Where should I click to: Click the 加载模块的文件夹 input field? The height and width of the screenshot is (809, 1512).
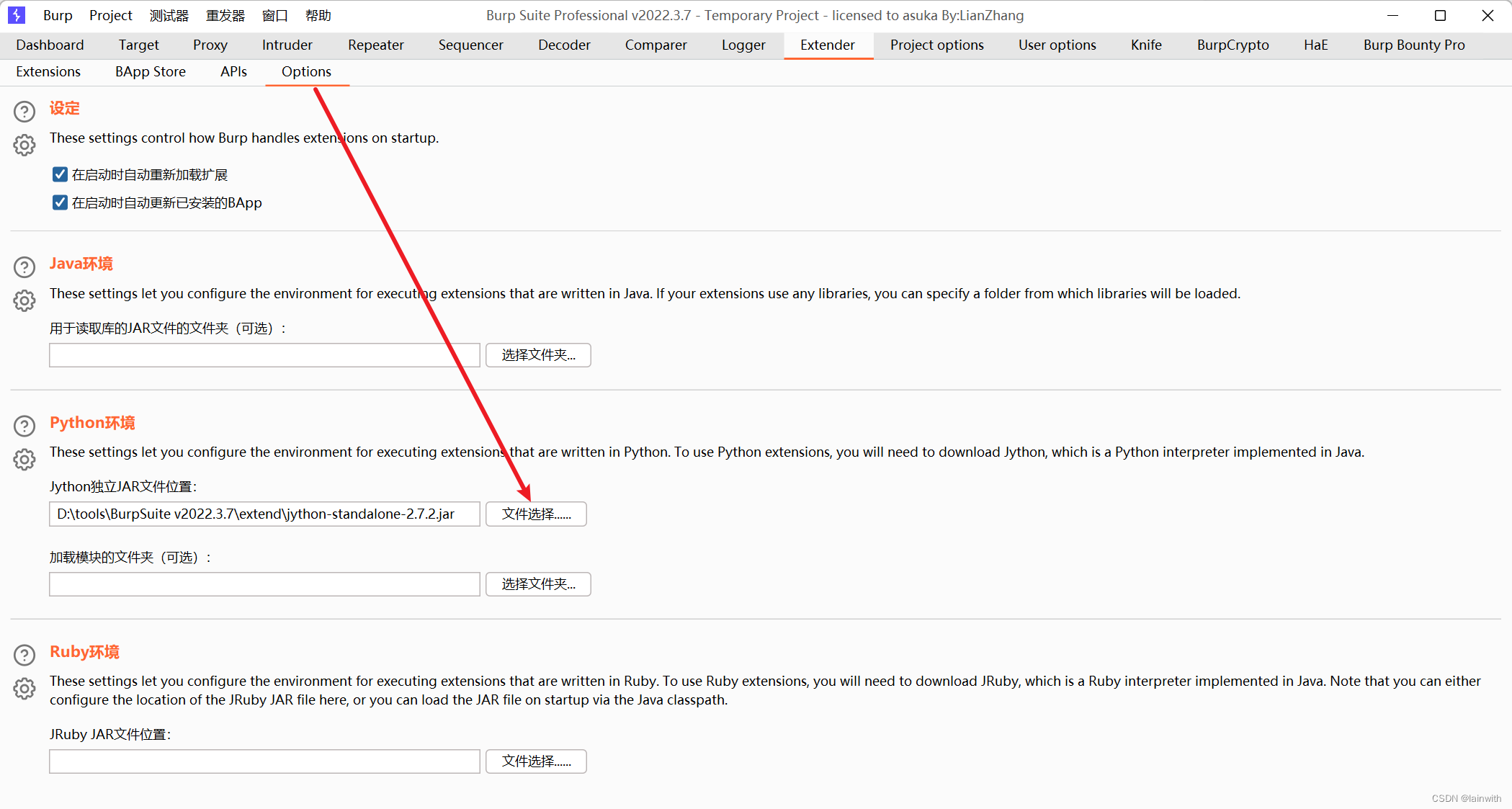pos(264,584)
